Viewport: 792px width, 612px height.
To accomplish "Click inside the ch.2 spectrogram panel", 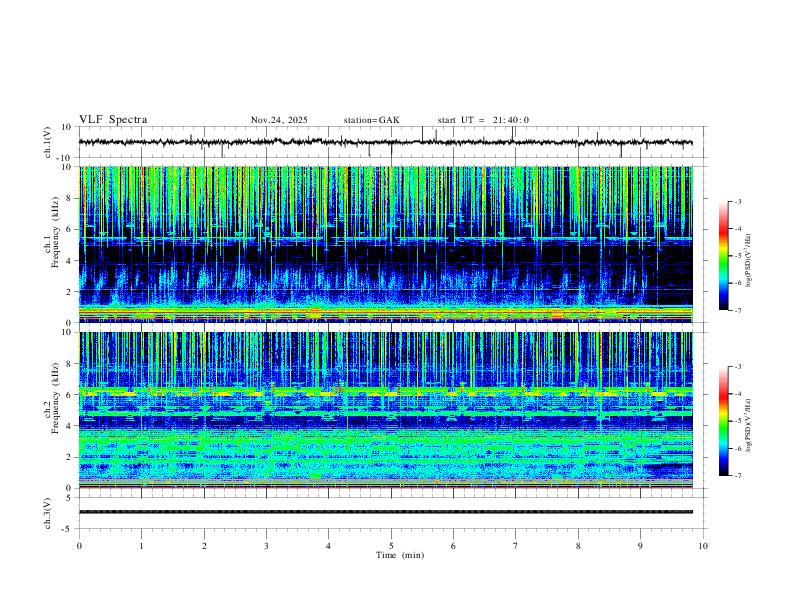I will click(386, 410).
